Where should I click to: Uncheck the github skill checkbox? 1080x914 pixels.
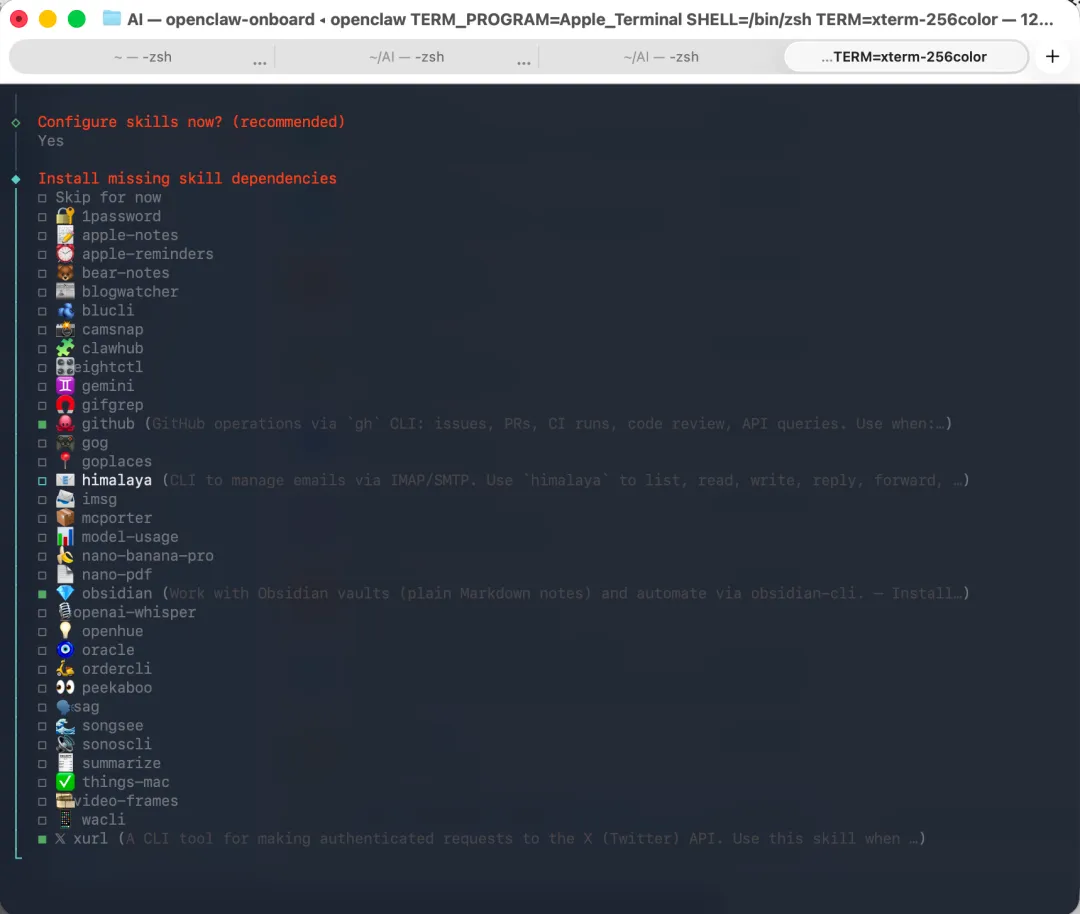point(42,424)
